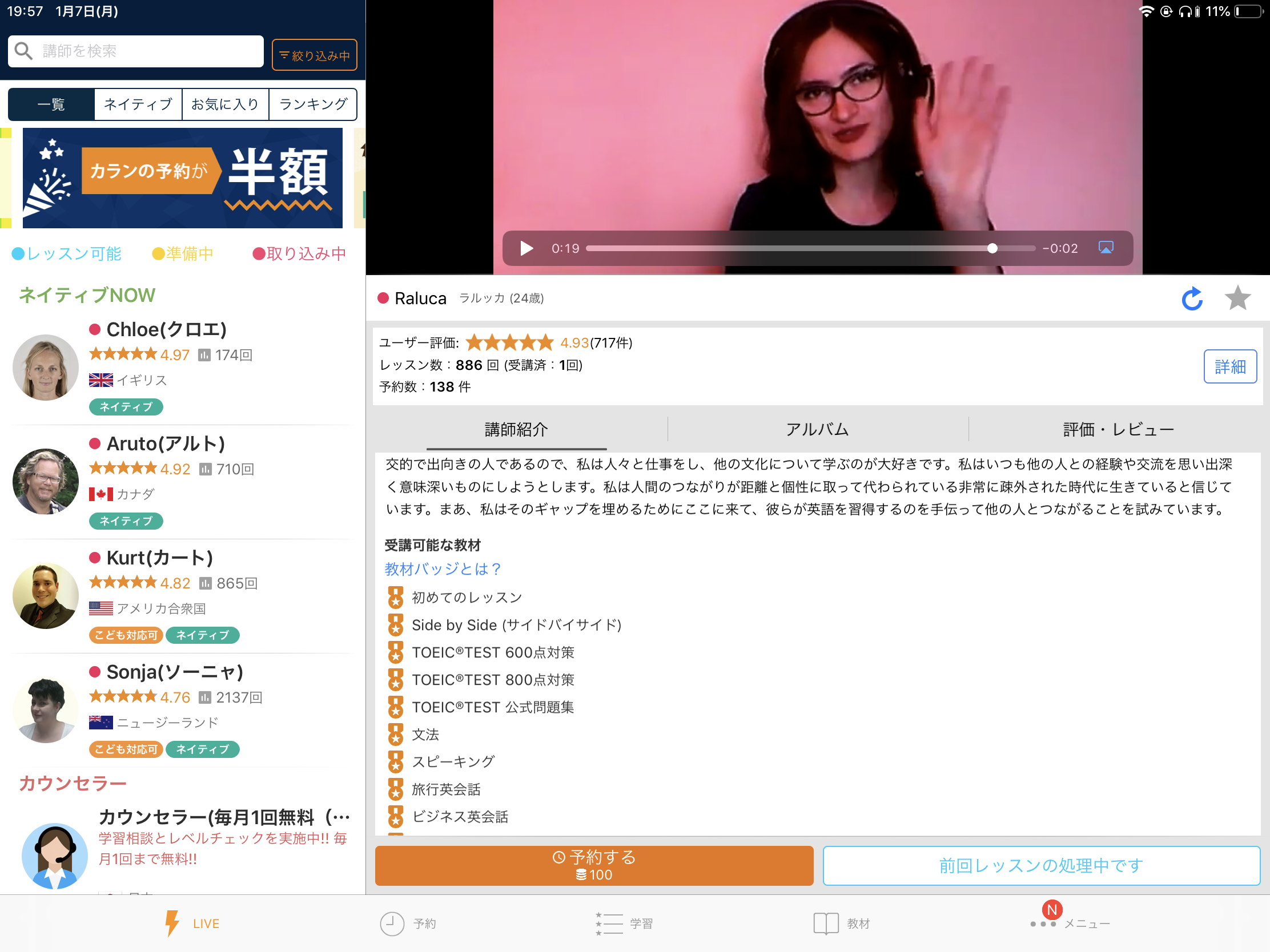Adjust the video progress slider knob

click(991, 248)
